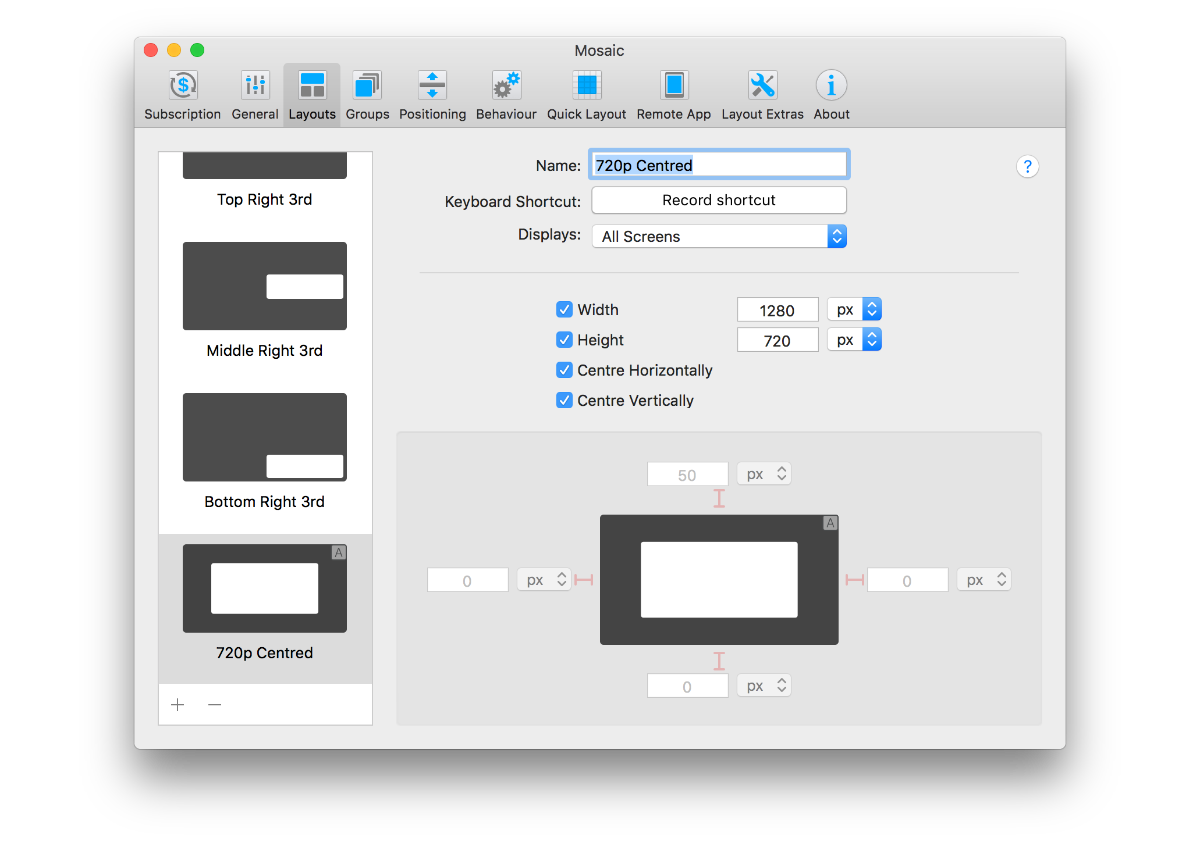Select the 720p Centred layout thumbnail
The height and width of the screenshot is (842, 1200).
[265, 588]
